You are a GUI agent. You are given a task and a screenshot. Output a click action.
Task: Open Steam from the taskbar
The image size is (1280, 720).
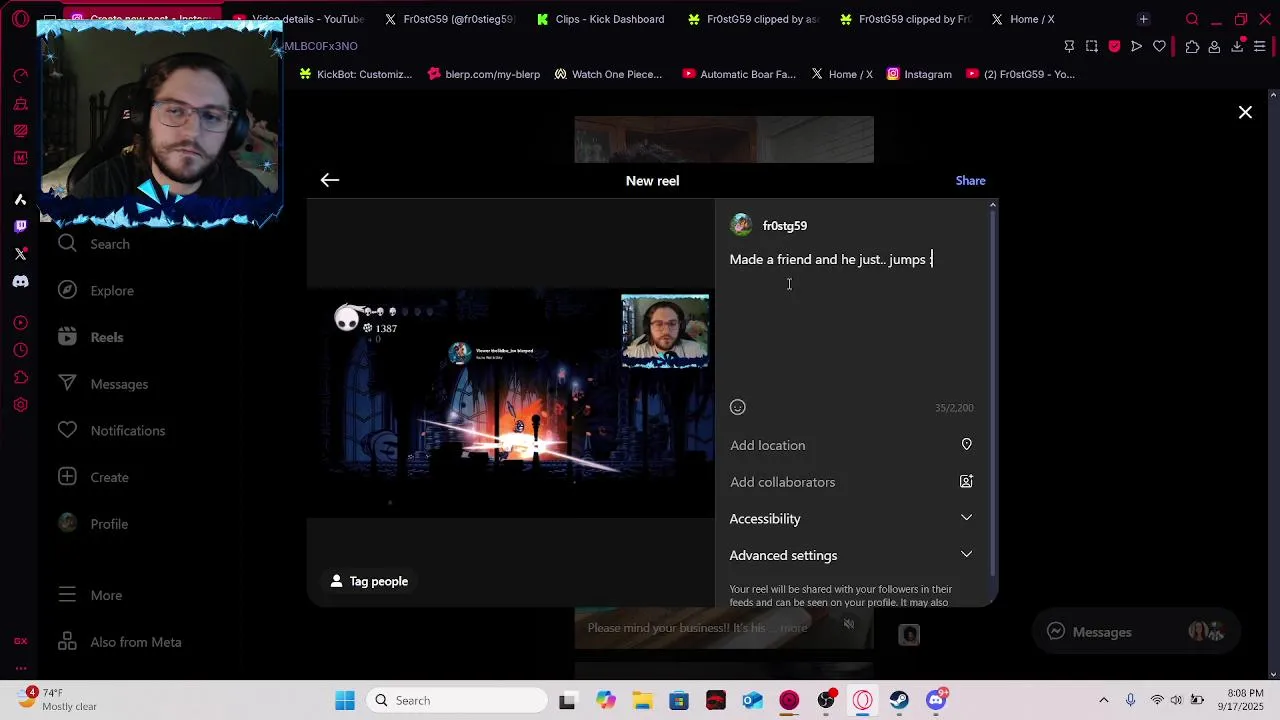pos(899,701)
